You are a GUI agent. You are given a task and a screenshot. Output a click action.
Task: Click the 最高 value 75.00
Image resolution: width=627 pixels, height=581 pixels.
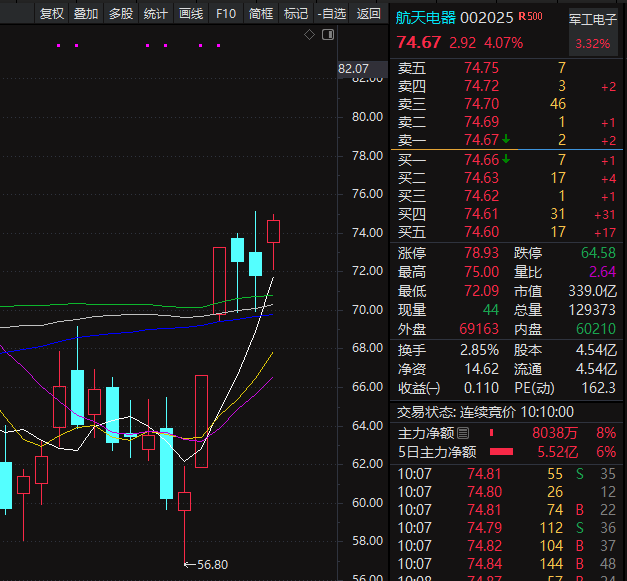pos(481,272)
